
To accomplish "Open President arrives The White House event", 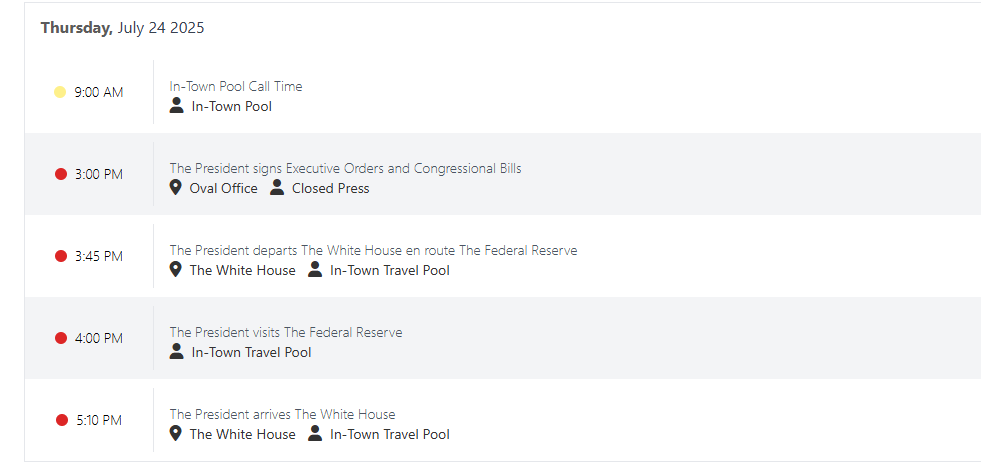I will pyautogui.click(x=282, y=414).
